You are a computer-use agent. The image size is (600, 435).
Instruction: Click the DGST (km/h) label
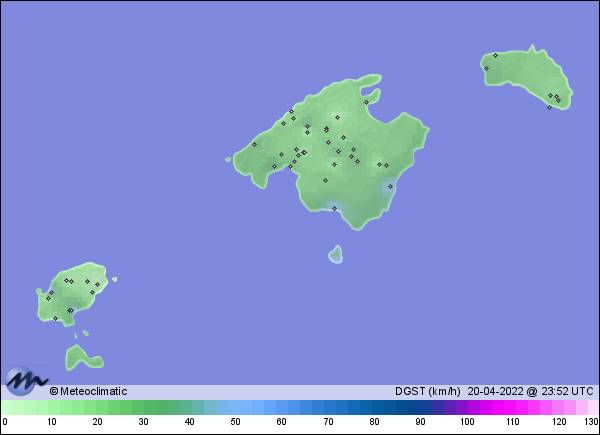pos(428,391)
